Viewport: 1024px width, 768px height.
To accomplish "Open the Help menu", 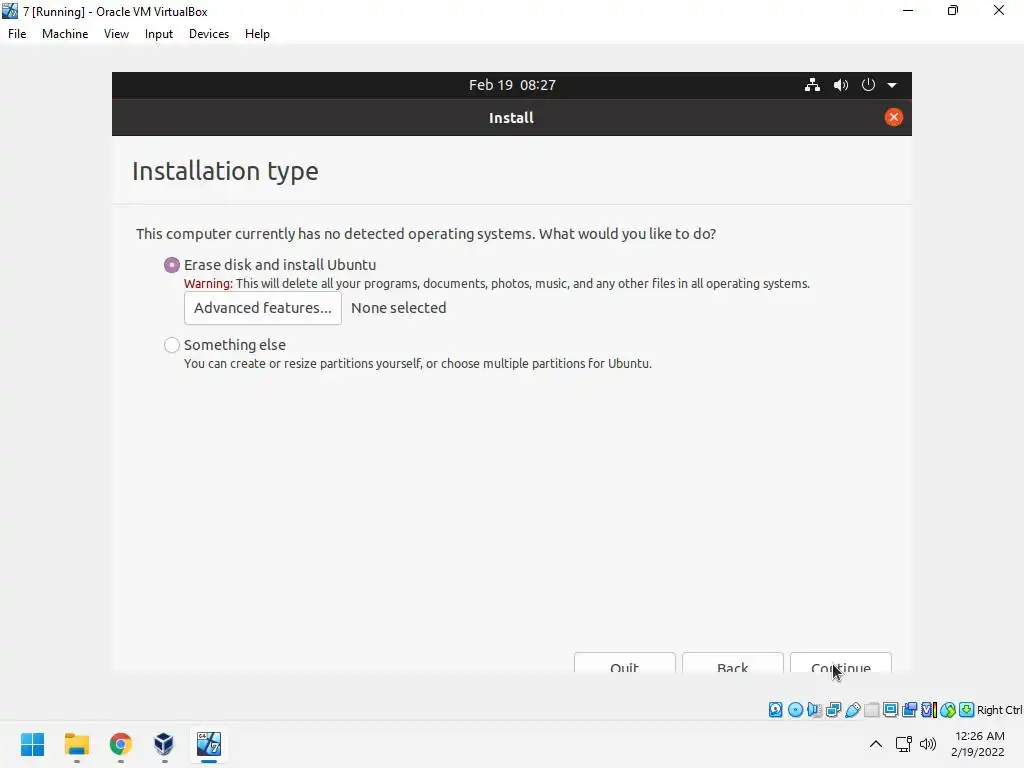I will 257,34.
